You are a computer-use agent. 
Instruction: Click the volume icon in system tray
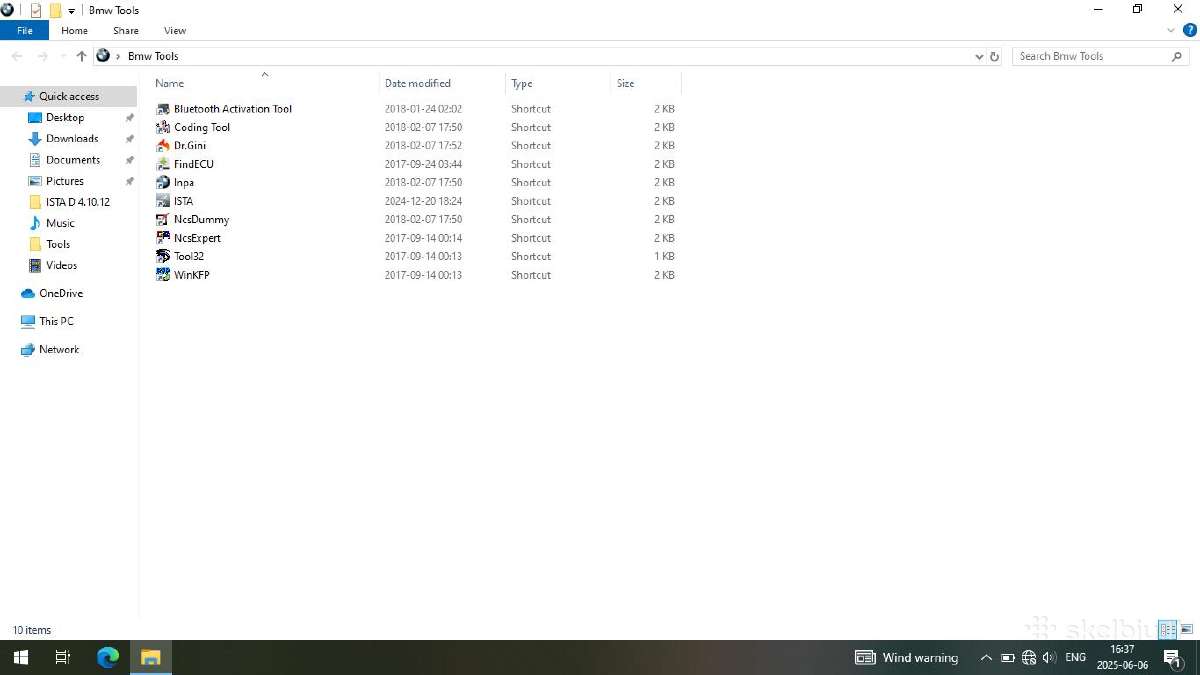coord(1049,657)
